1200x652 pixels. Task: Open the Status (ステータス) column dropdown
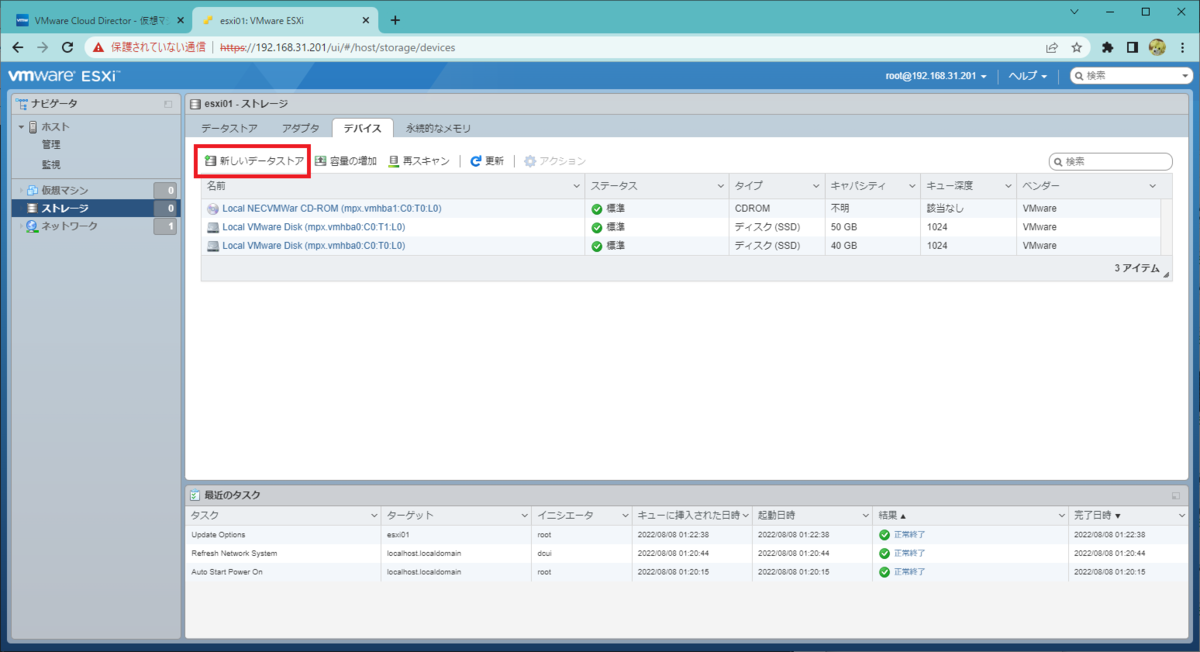coord(720,187)
